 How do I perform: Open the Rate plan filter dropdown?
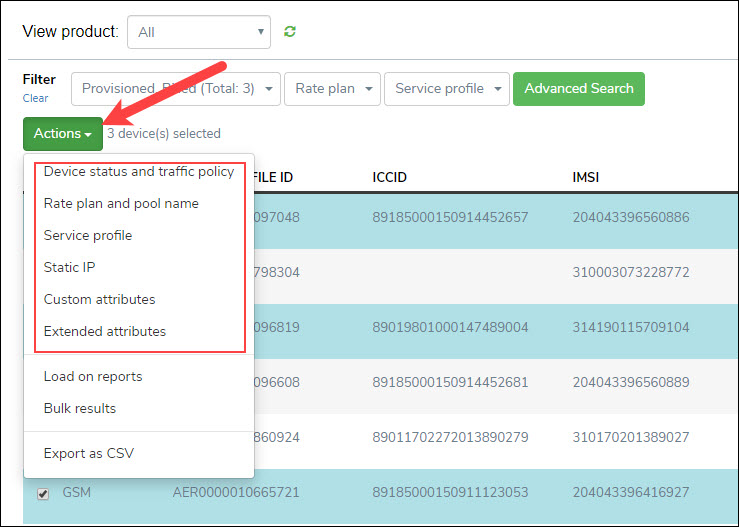[332, 89]
